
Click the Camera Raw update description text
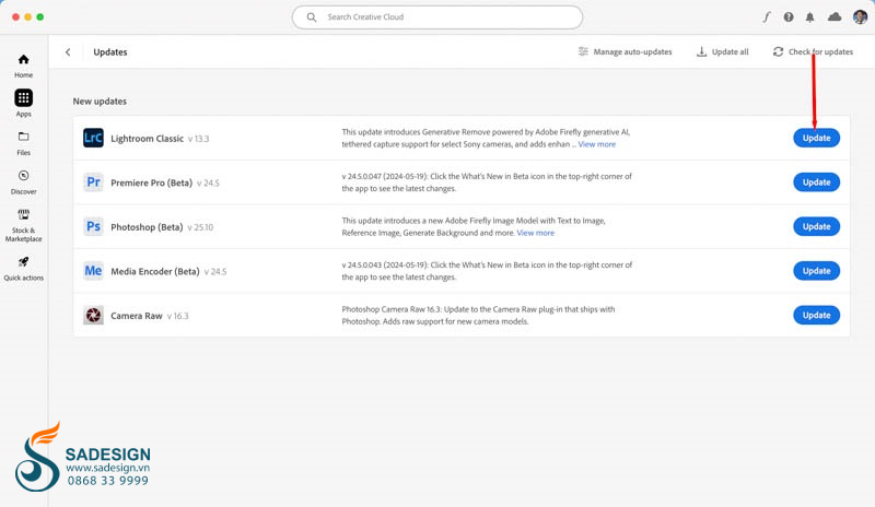click(478, 315)
